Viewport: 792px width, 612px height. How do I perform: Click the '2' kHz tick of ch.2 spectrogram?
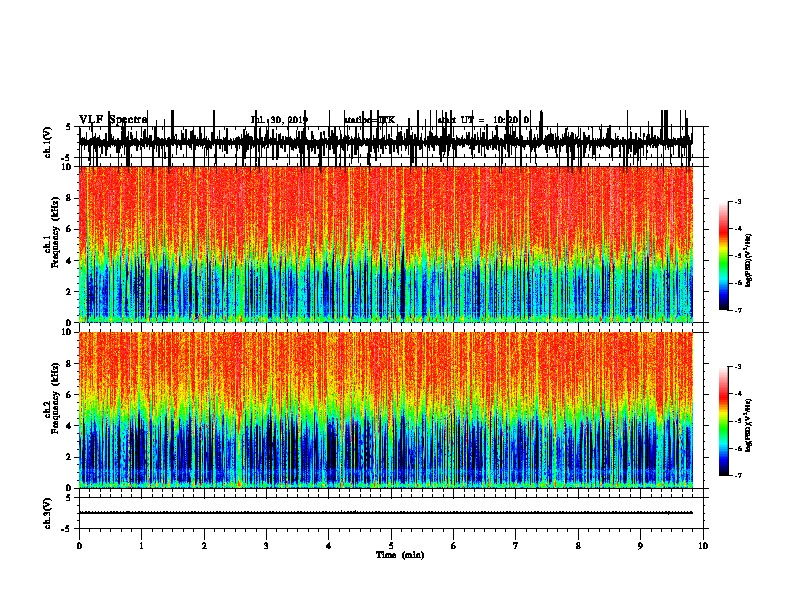[69, 457]
